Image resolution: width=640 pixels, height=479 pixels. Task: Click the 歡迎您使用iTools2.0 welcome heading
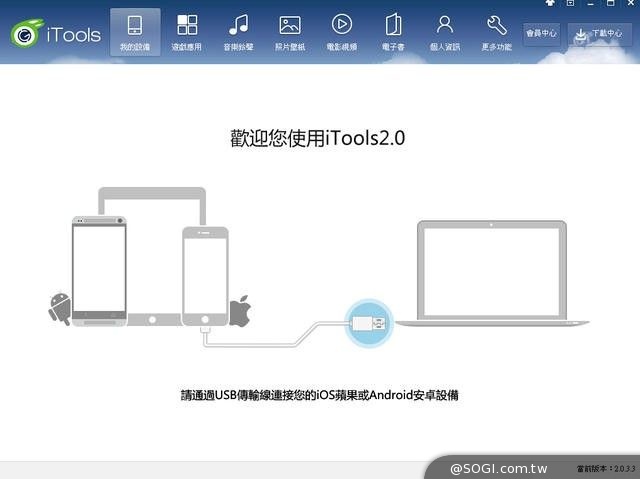pos(318,138)
